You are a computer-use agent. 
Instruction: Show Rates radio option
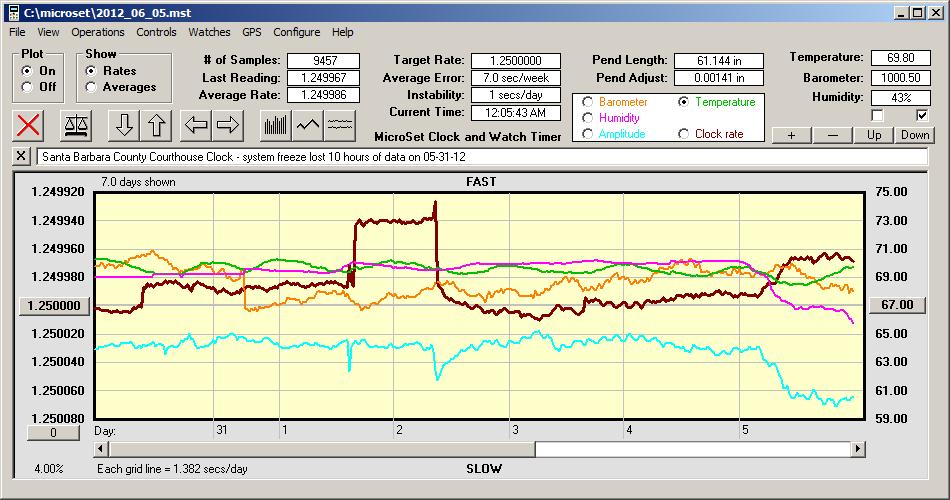click(91, 71)
